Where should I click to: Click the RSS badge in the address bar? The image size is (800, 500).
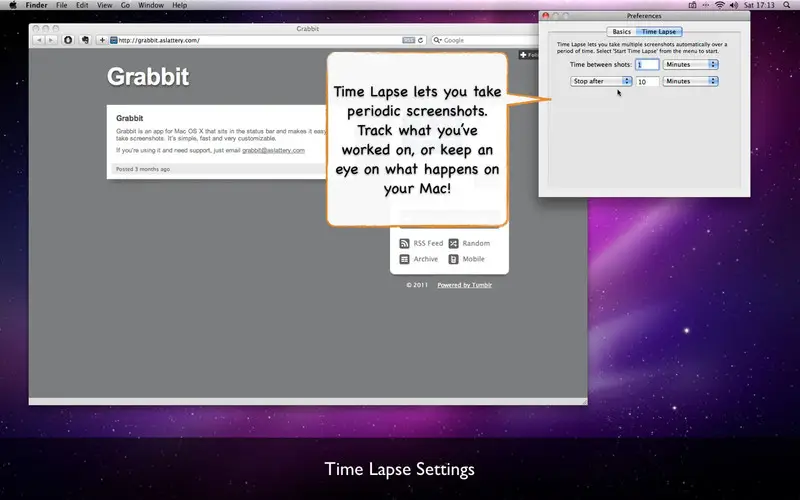point(408,40)
